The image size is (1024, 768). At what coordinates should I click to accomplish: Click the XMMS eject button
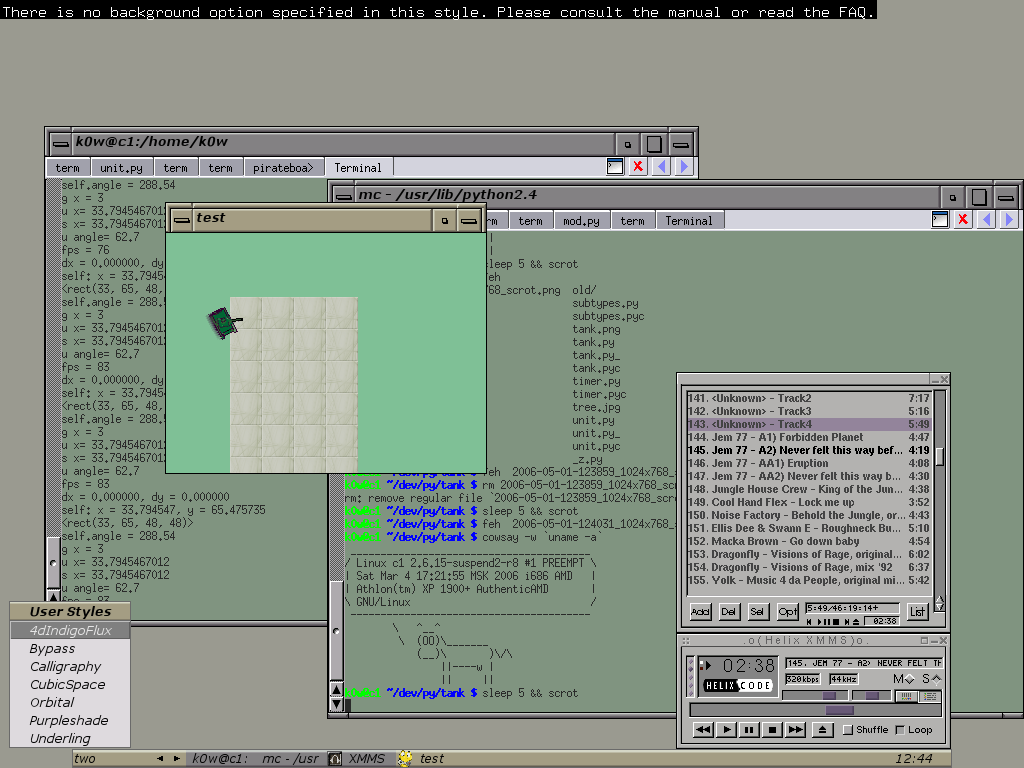[823, 730]
